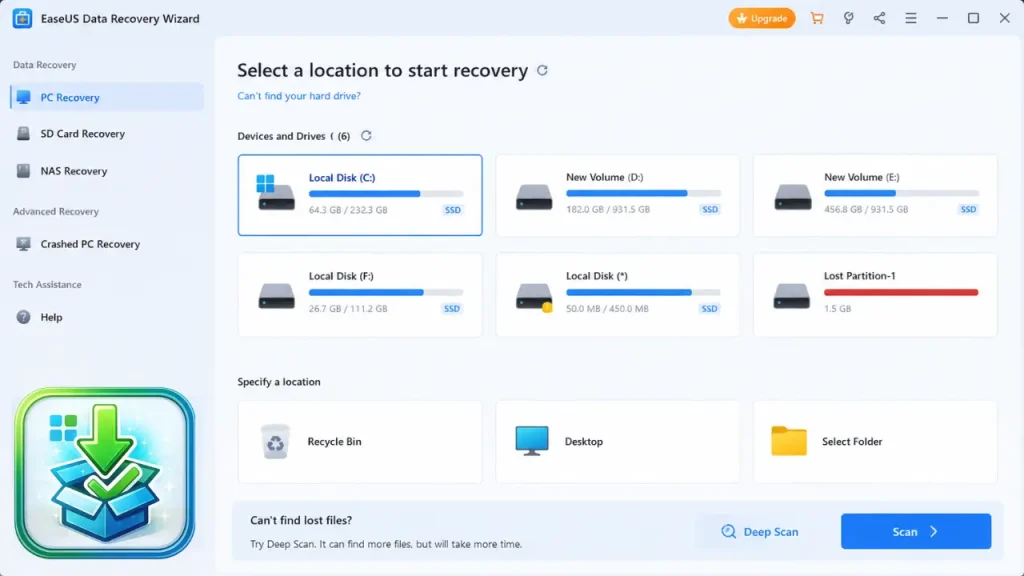This screenshot has height=576, width=1024.
Task: Choose Desktop location label
Action: coord(583,441)
